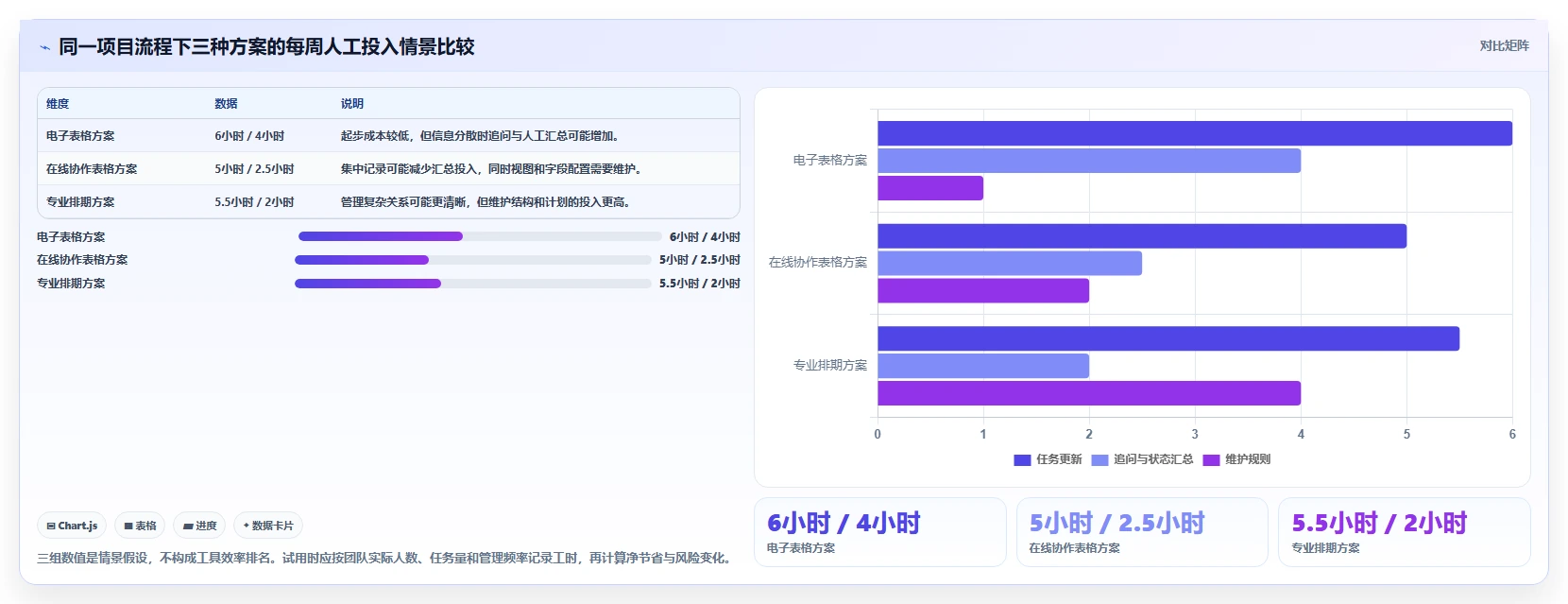
Task: Click the 专业排期方案 y-axis label on the chart
Action: pos(830,365)
